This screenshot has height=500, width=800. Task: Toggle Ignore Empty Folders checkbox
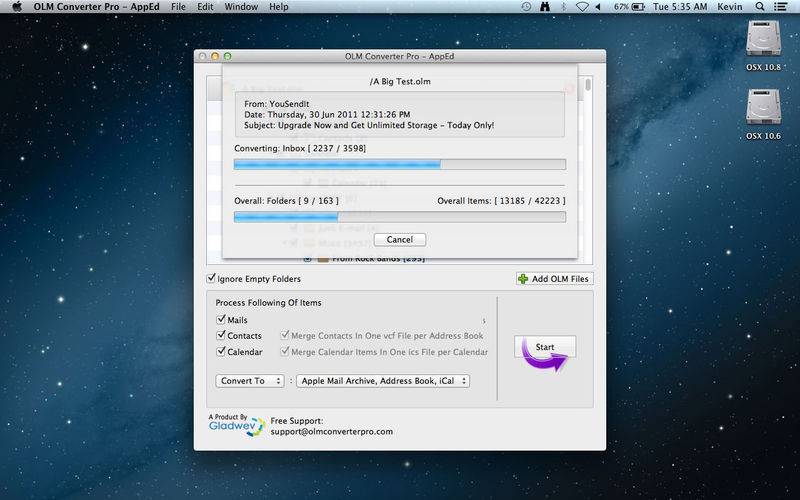pos(211,278)
